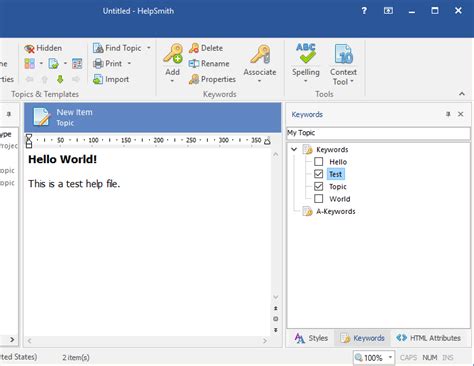Viewport: 474px width, 366px height.
Task: Open Find Topic tool
Action: click(117, 48)
